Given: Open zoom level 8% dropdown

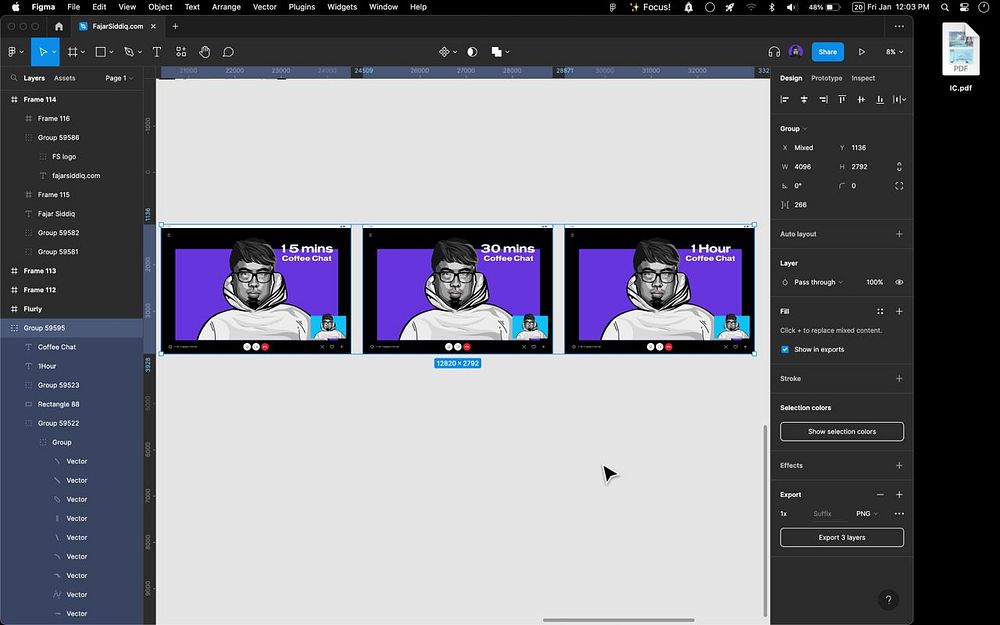Looking at the screenshot, I should pos(894,52).
